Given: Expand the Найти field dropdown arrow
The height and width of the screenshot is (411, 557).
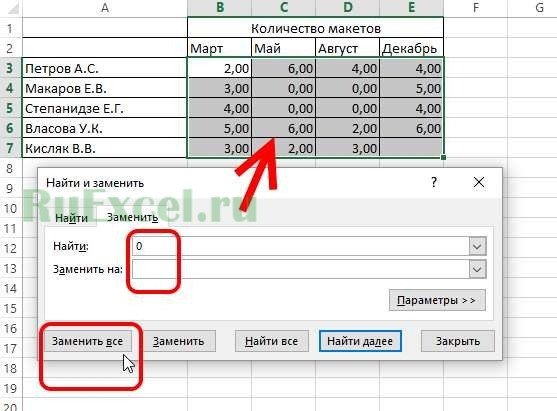Looking at the screenshot, I should click(x=477, y=246).
